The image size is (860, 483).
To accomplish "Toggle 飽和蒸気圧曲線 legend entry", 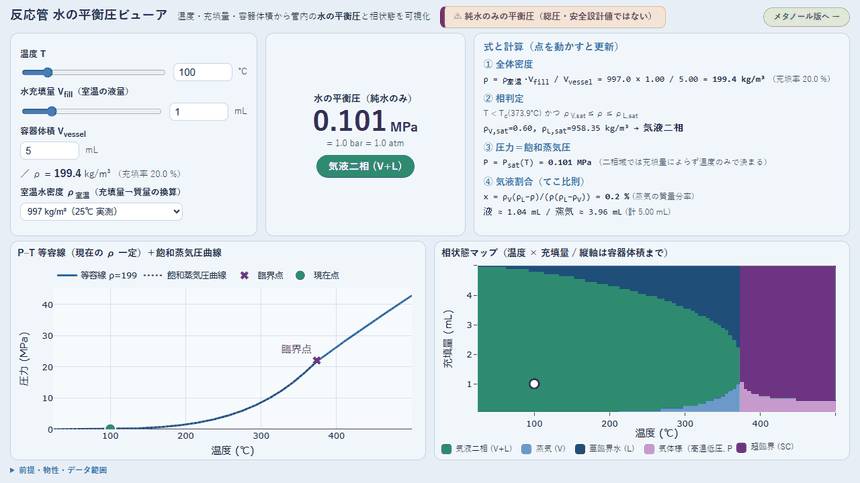I will [x=185, y=275].
